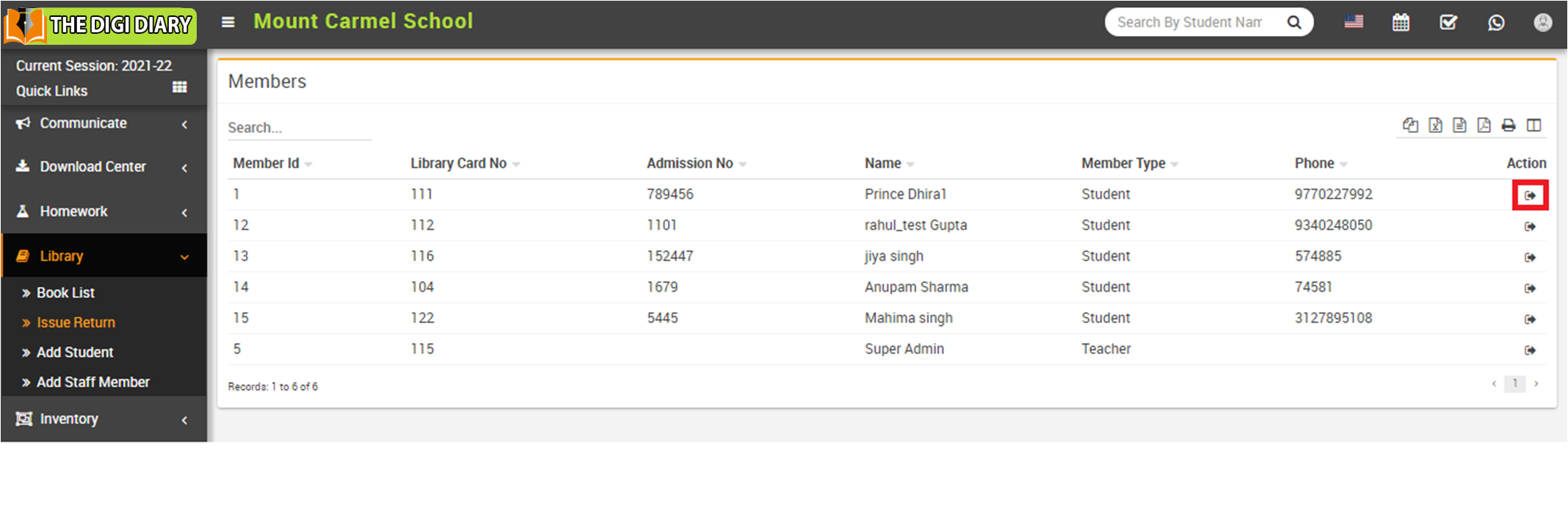Export members table as PDF

[1484, 126]
